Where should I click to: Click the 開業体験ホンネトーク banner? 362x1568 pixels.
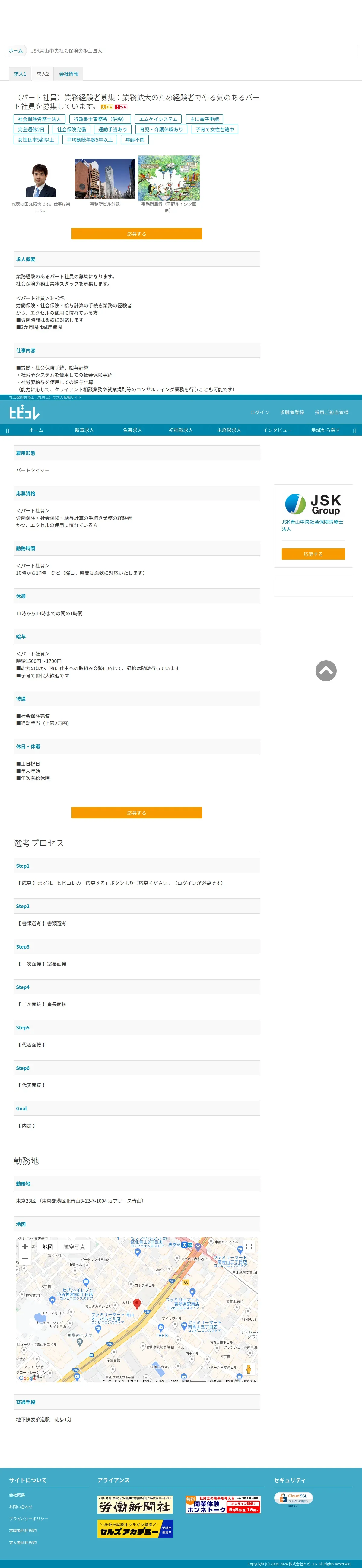(x=223, y=1504)
